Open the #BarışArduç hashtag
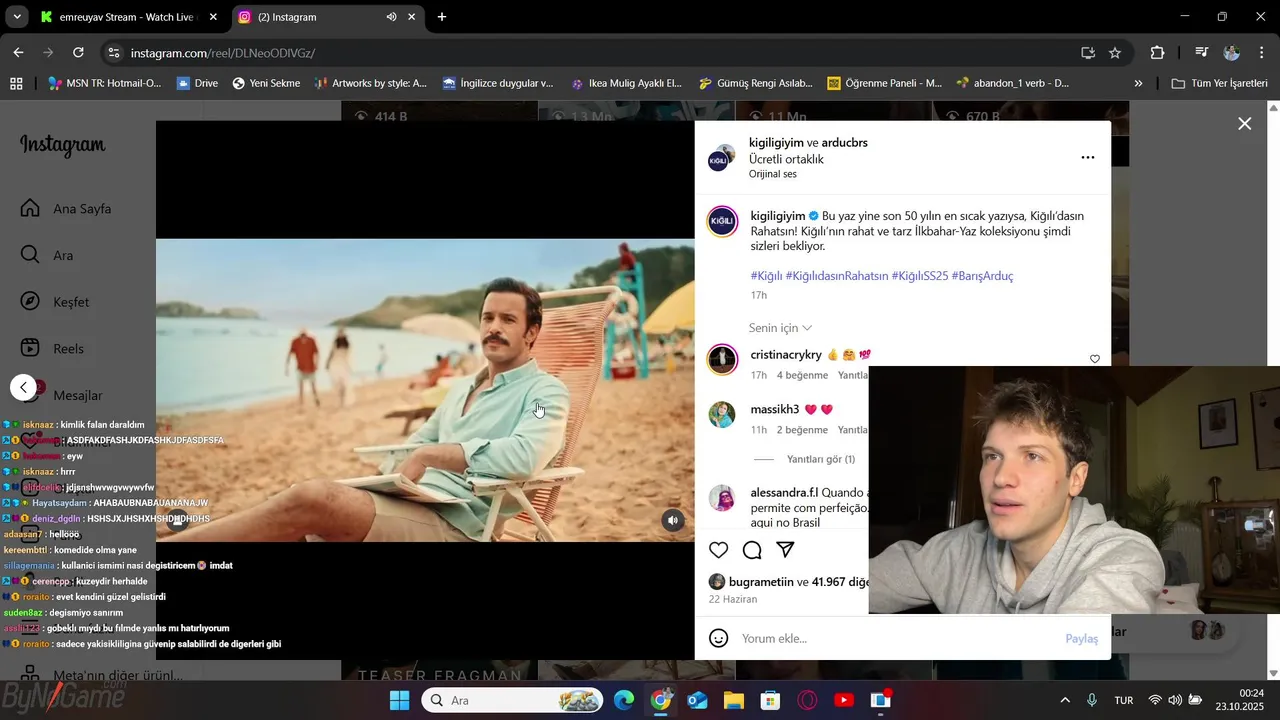The image size is (1280, 720). tap(982, 275)
